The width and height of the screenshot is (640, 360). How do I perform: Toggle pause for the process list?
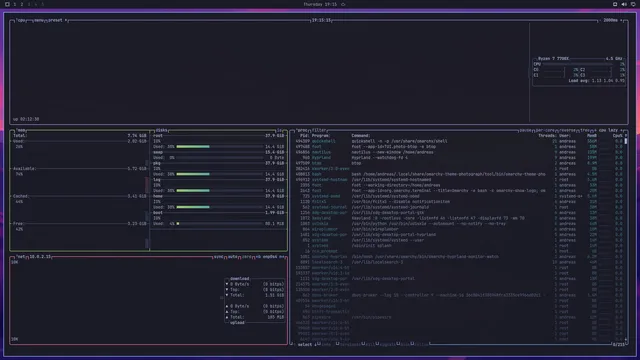point(525,131)
